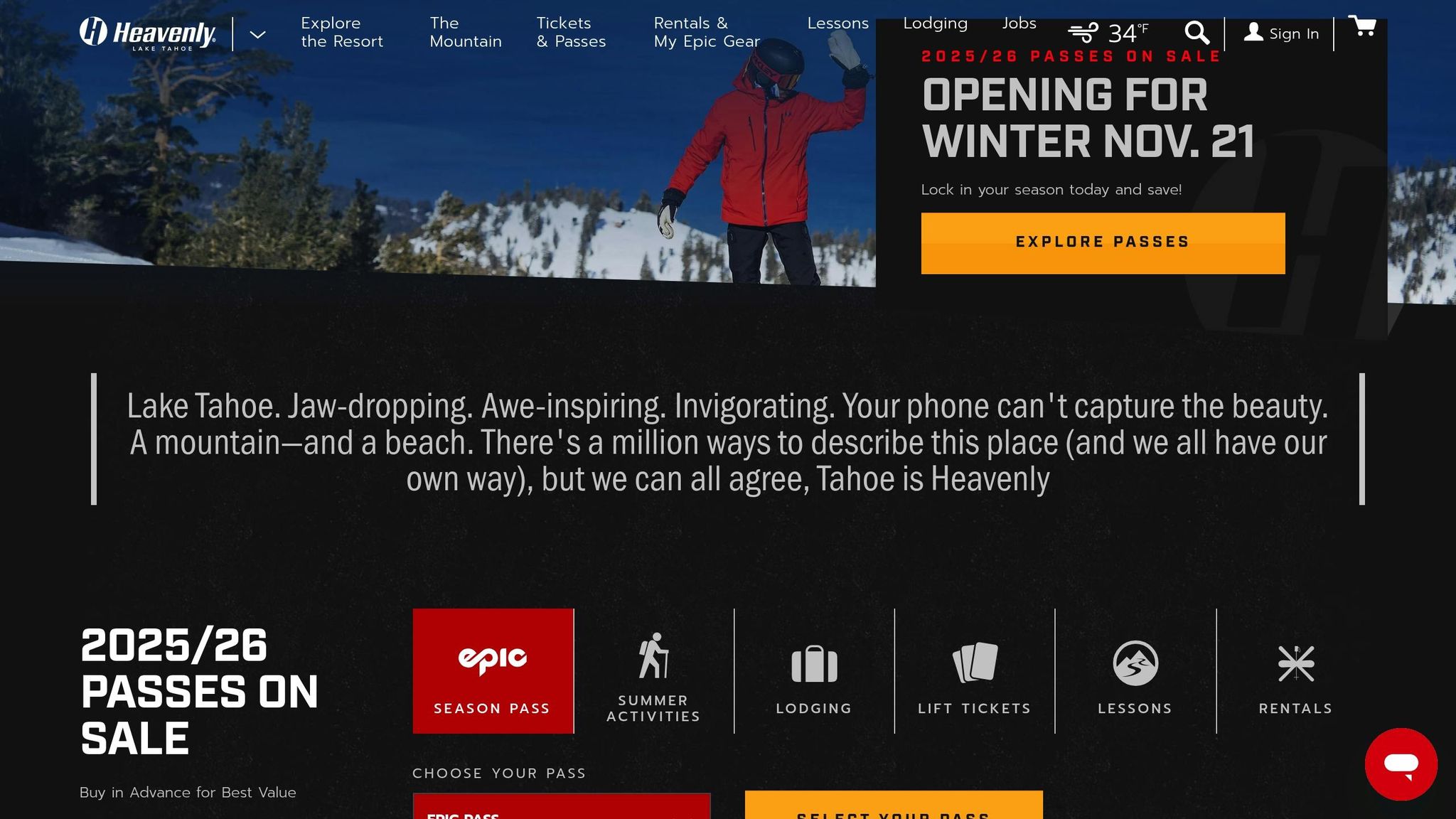Select the Summer Activities hiker tile
This screenshot has width=1456, height=819.
[x=654, y=671]
